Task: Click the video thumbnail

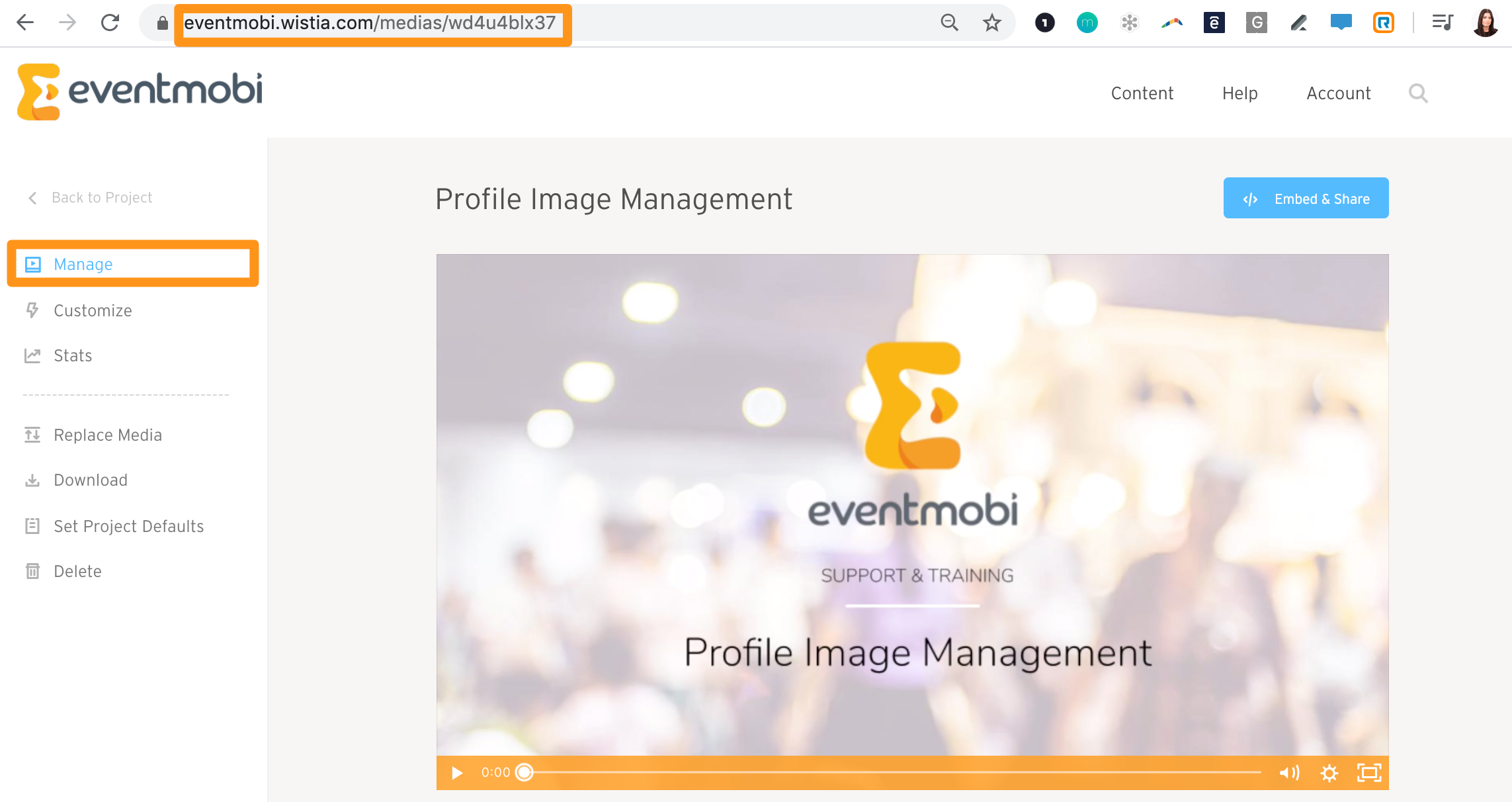Action: click(x=912, y=505)
